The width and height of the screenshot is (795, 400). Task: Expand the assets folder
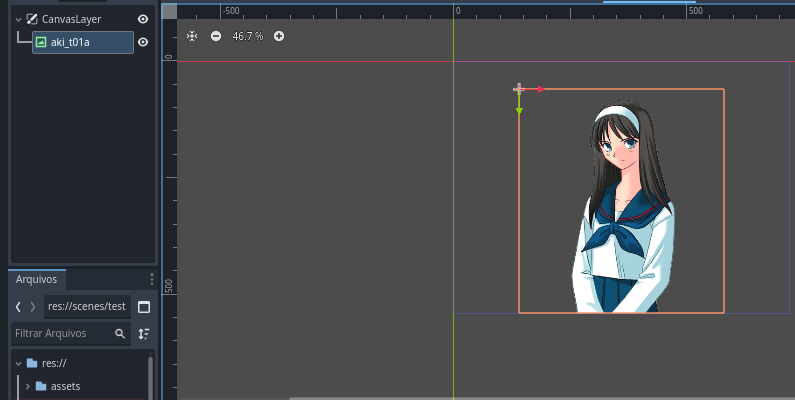click(x=27, y=386)
